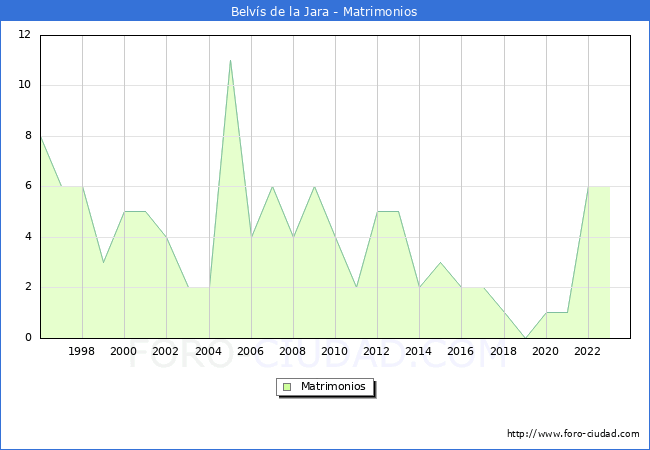
Task: Click the y-axis value 2
Action: coord(28,287)
